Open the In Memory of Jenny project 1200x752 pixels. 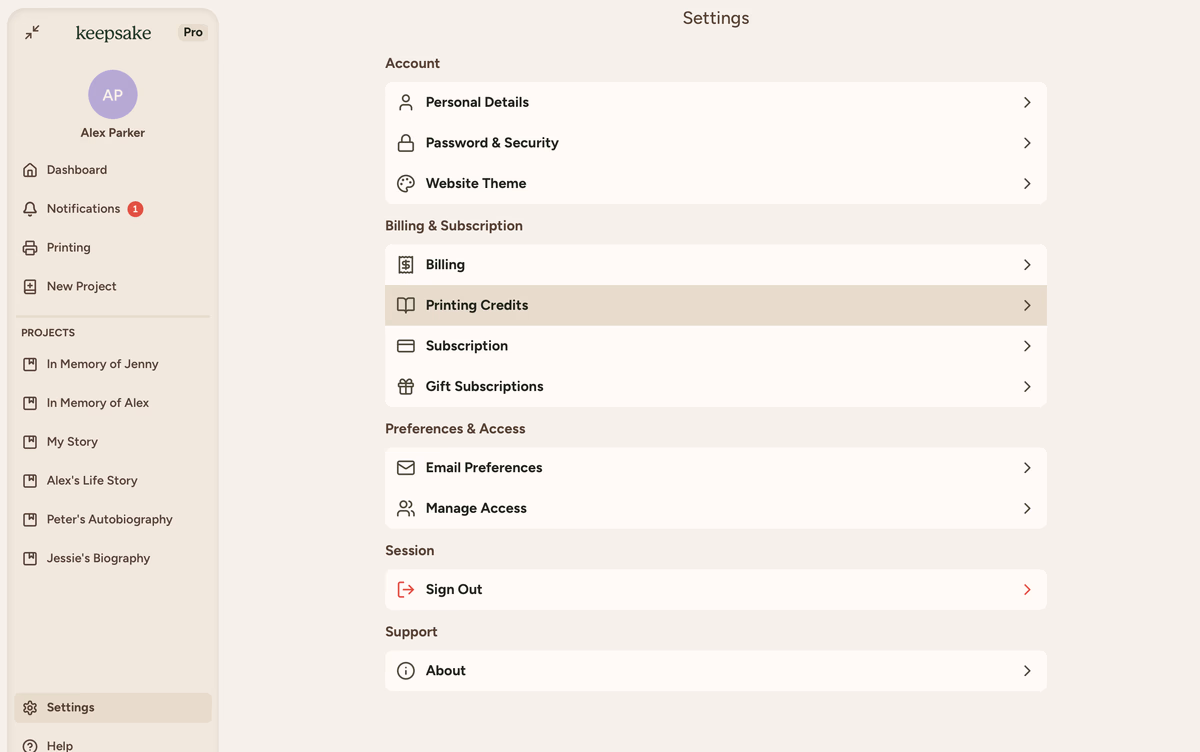[102, 365]
